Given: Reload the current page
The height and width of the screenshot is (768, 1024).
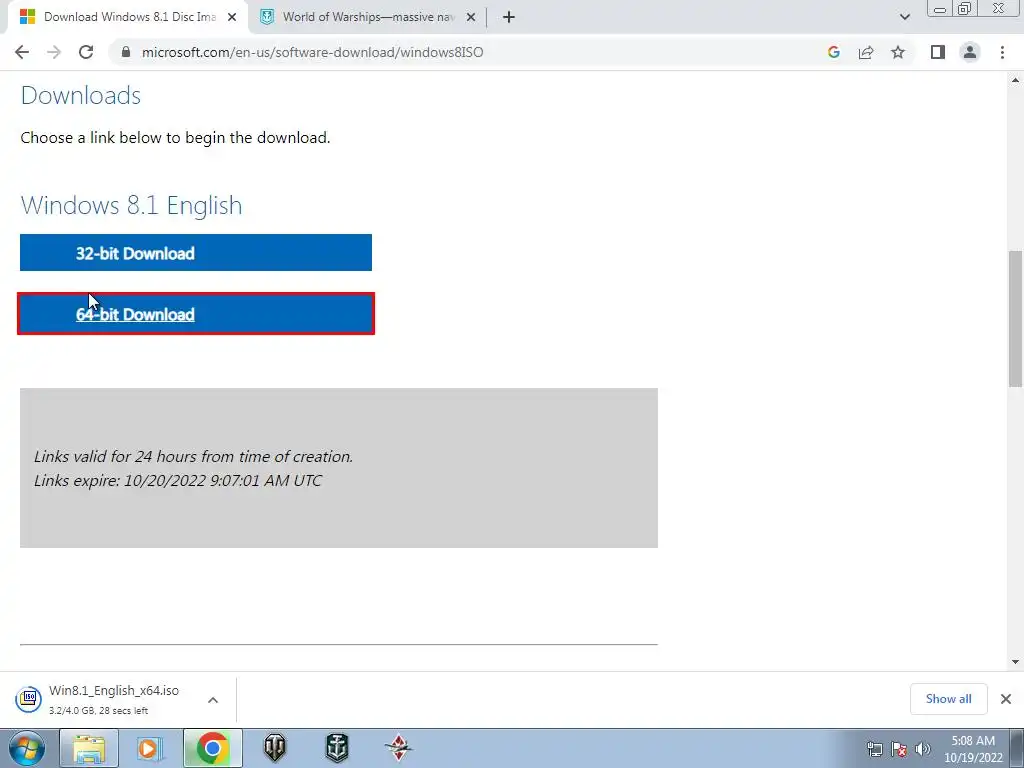Looking at the screenshot, I should [x=86, y=52].
